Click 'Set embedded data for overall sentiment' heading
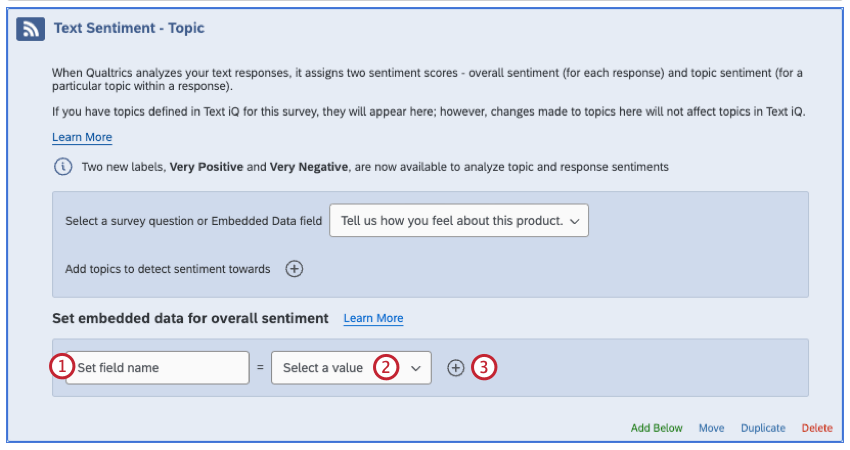This screenshot has height=450, width=850. [190, 318]
